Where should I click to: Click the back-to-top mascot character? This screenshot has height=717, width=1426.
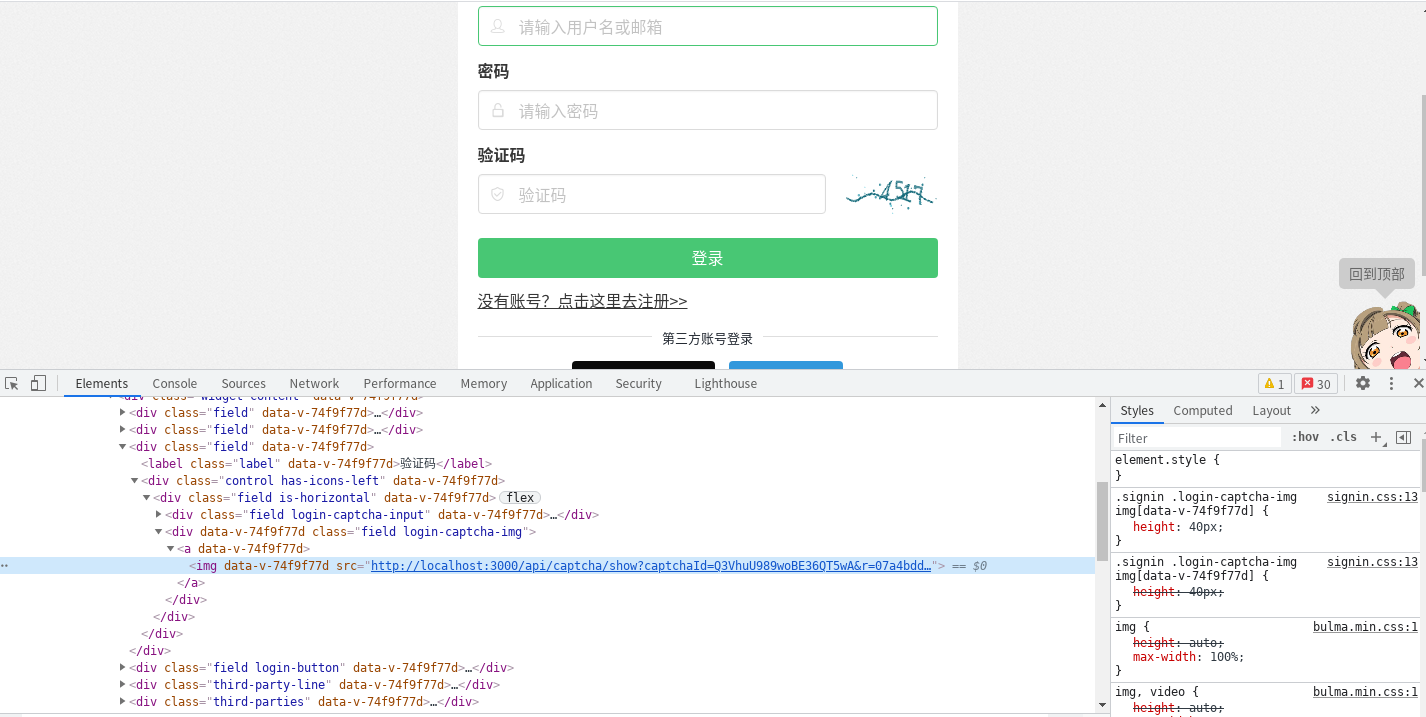click(1386, 334)
